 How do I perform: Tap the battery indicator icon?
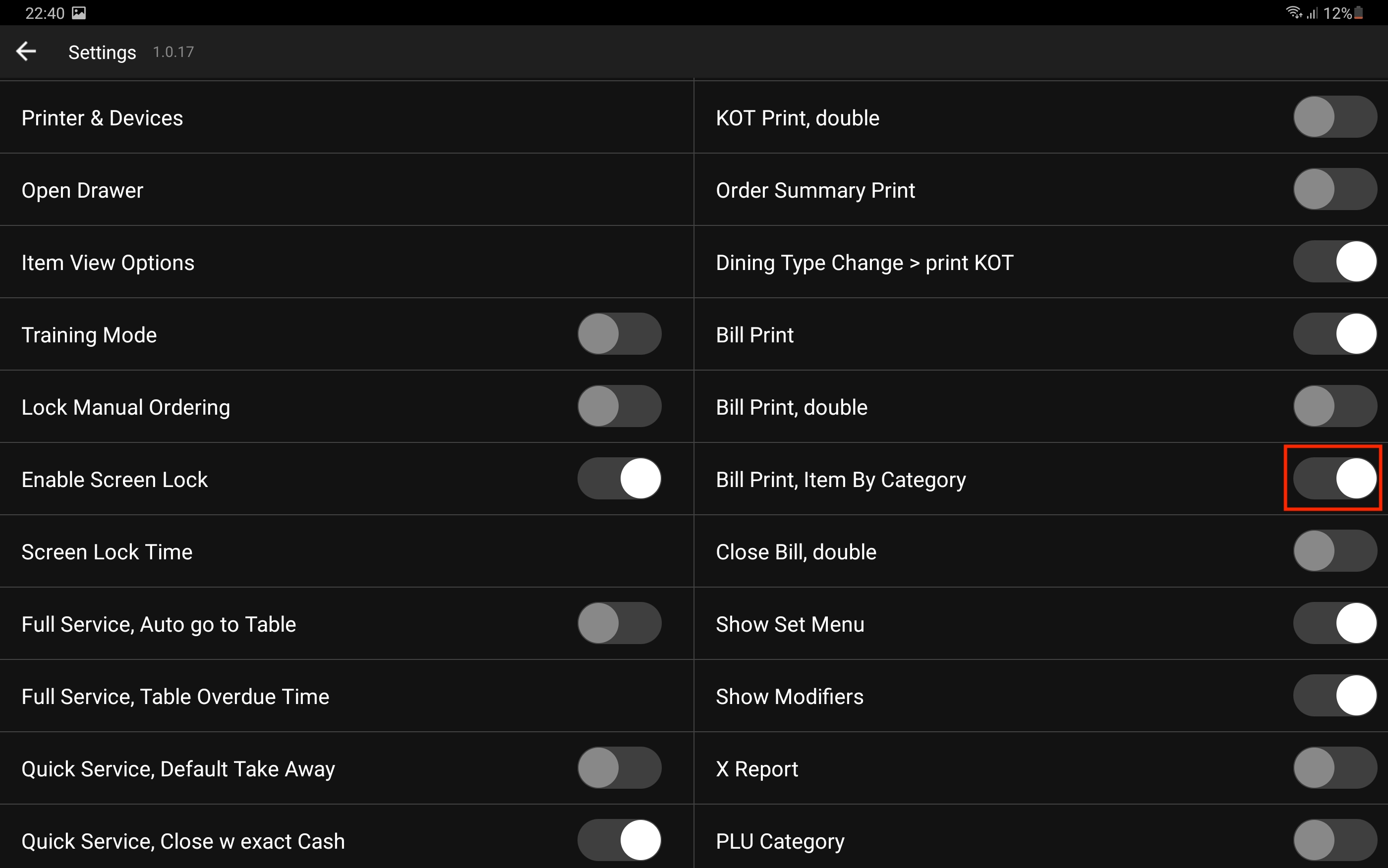[1359, 12]
